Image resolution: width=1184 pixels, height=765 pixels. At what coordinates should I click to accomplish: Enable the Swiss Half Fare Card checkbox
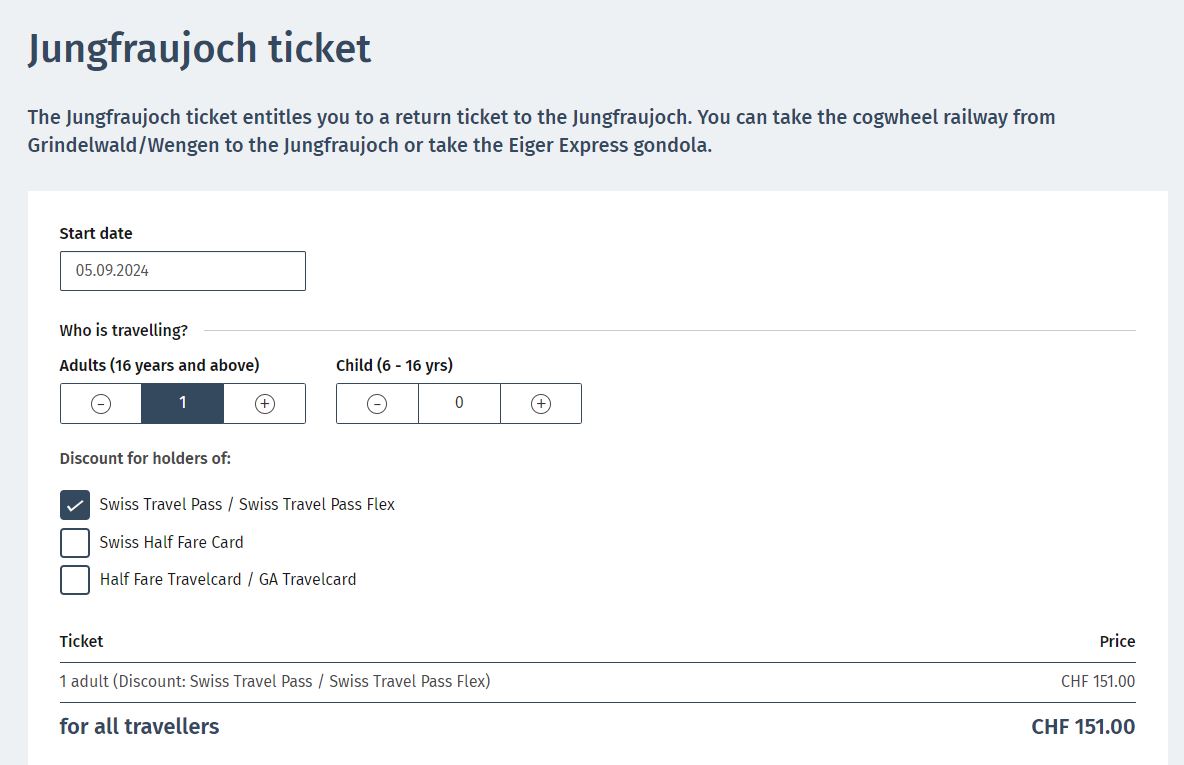tap(75, 543)
